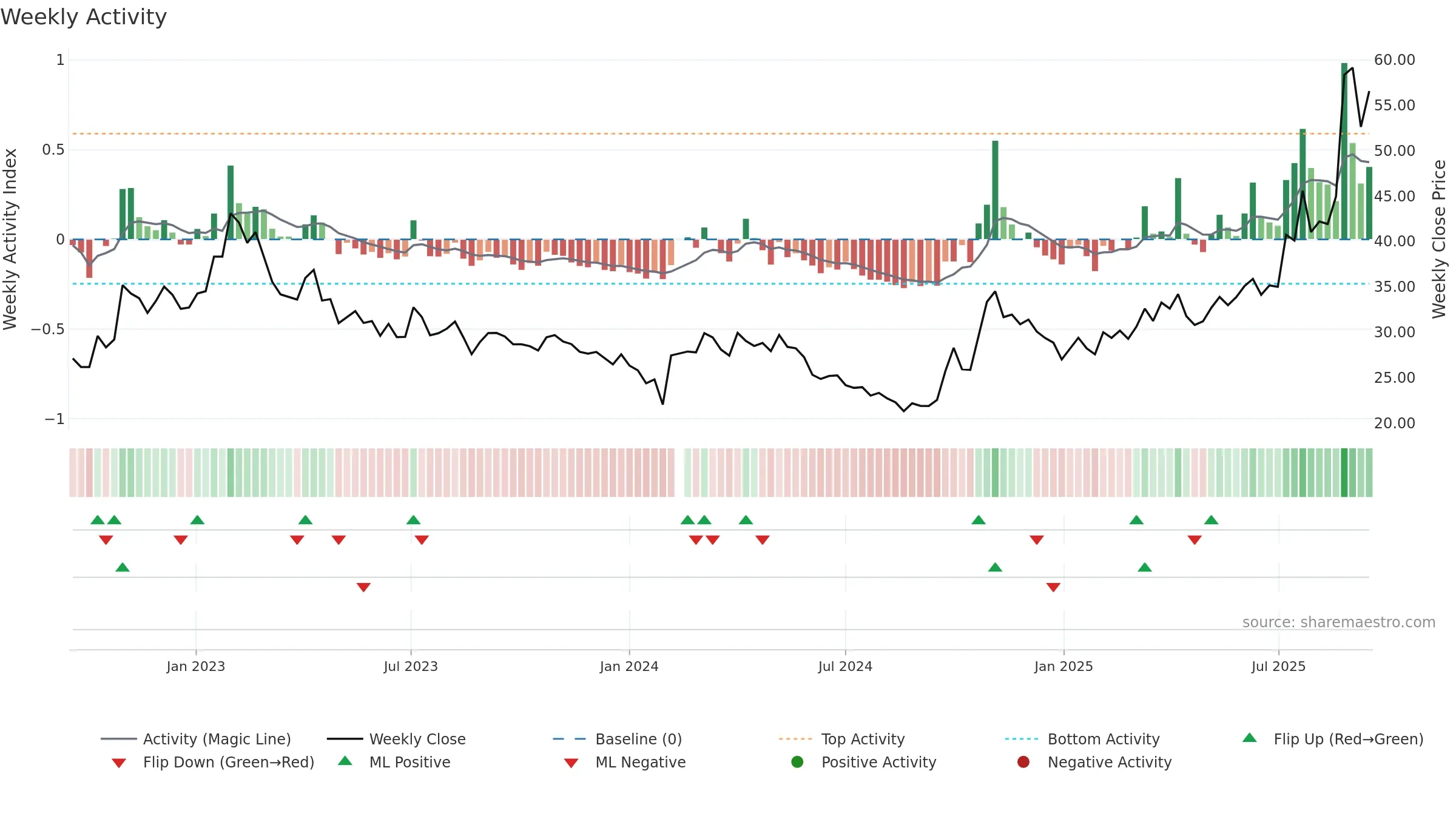Toggle the Bottom Activity legend entry
1456x819 pixels.
(1082, 739)
